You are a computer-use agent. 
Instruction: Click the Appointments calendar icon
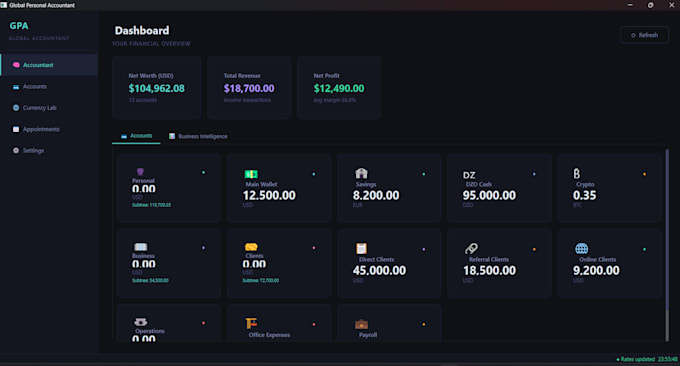click(16, 129)
